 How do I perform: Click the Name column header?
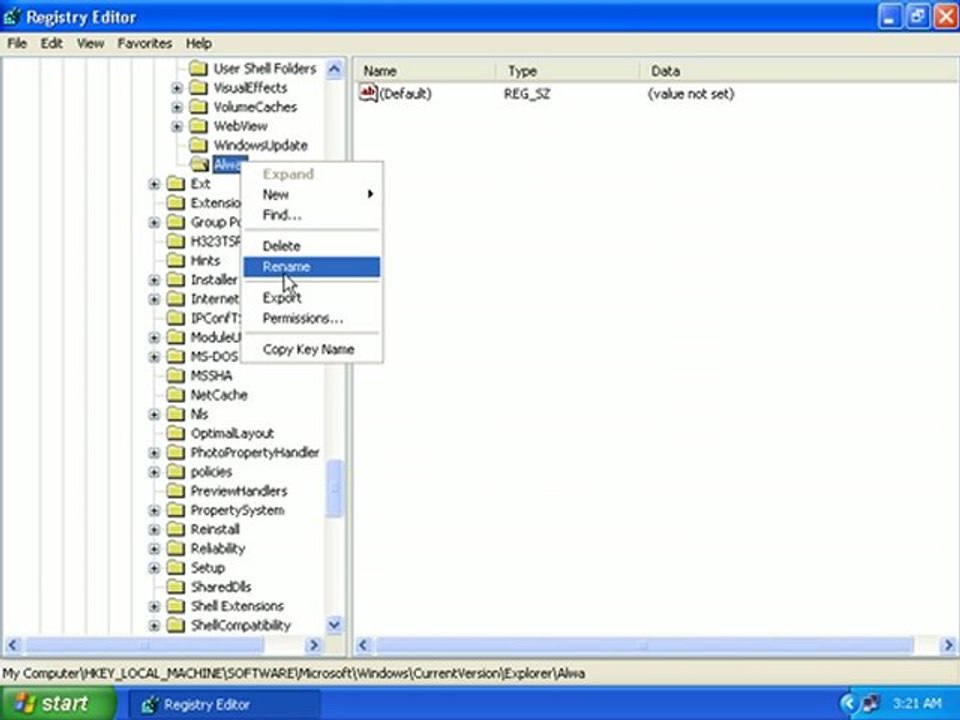tap(425, 71)
